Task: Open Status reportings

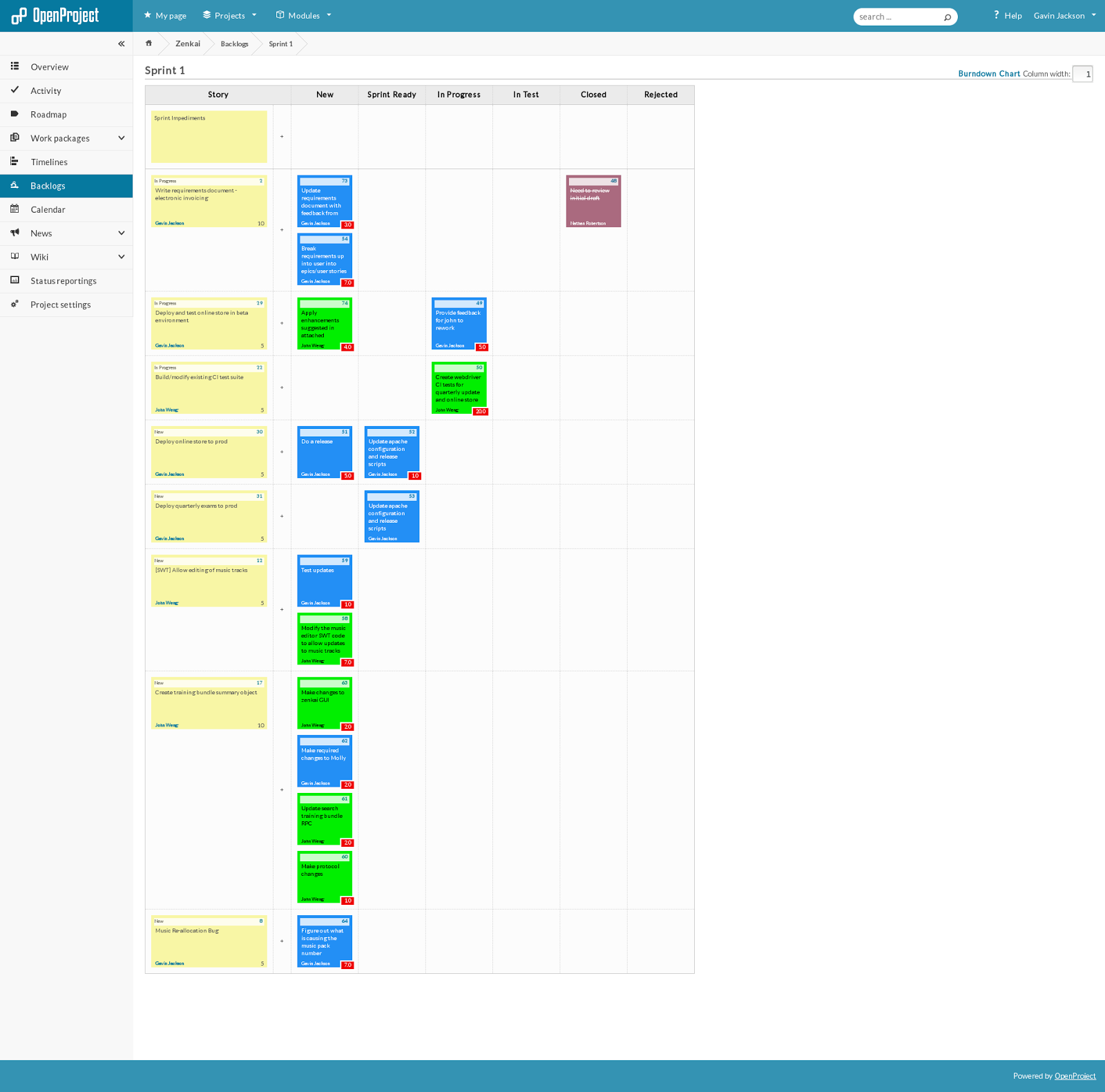Action: tap(63, 280)
